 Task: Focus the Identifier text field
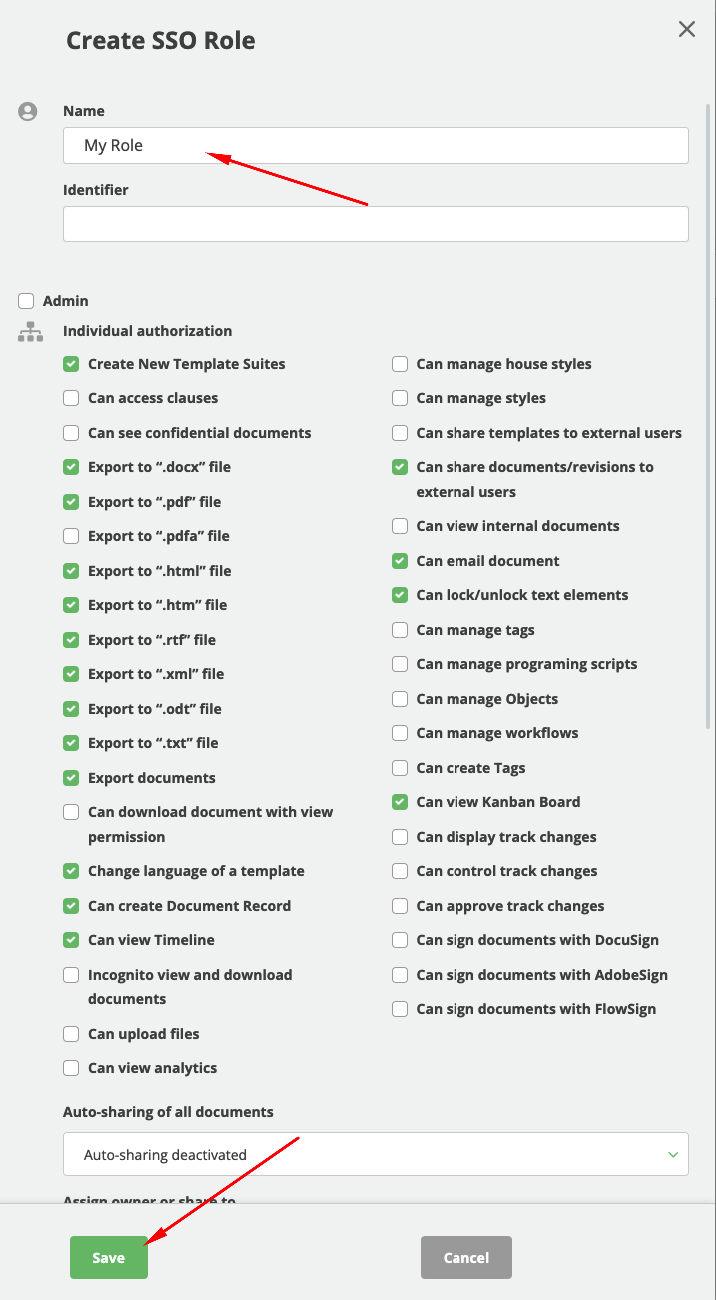pos(376,224)
